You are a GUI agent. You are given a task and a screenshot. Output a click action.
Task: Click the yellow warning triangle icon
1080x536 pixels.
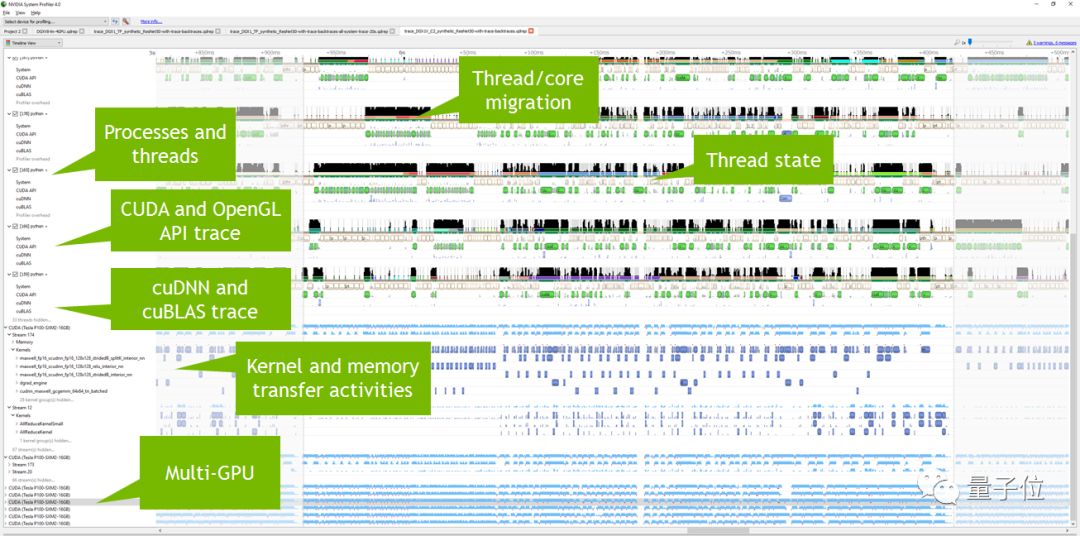[x=1029, y=43]
